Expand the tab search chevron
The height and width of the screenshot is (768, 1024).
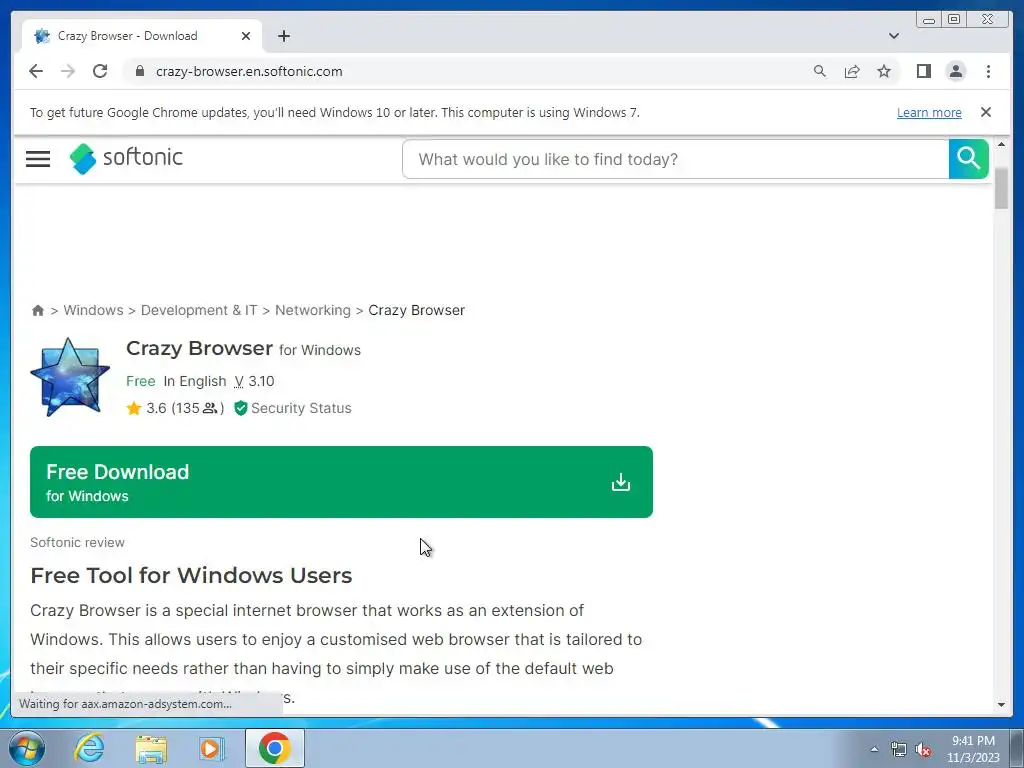point(893,36)
